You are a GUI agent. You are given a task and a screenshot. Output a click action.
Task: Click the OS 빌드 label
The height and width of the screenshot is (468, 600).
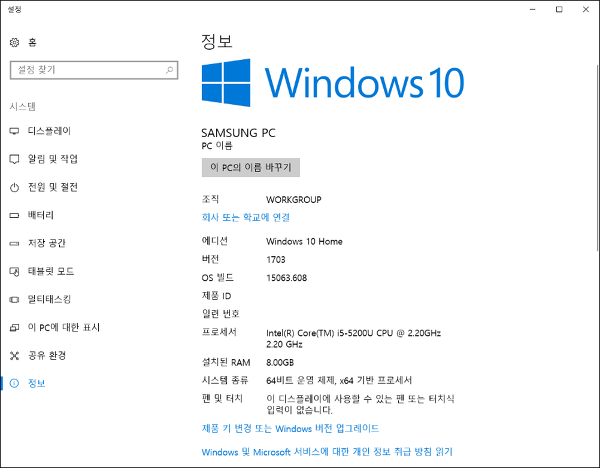(x=217, y=277)
